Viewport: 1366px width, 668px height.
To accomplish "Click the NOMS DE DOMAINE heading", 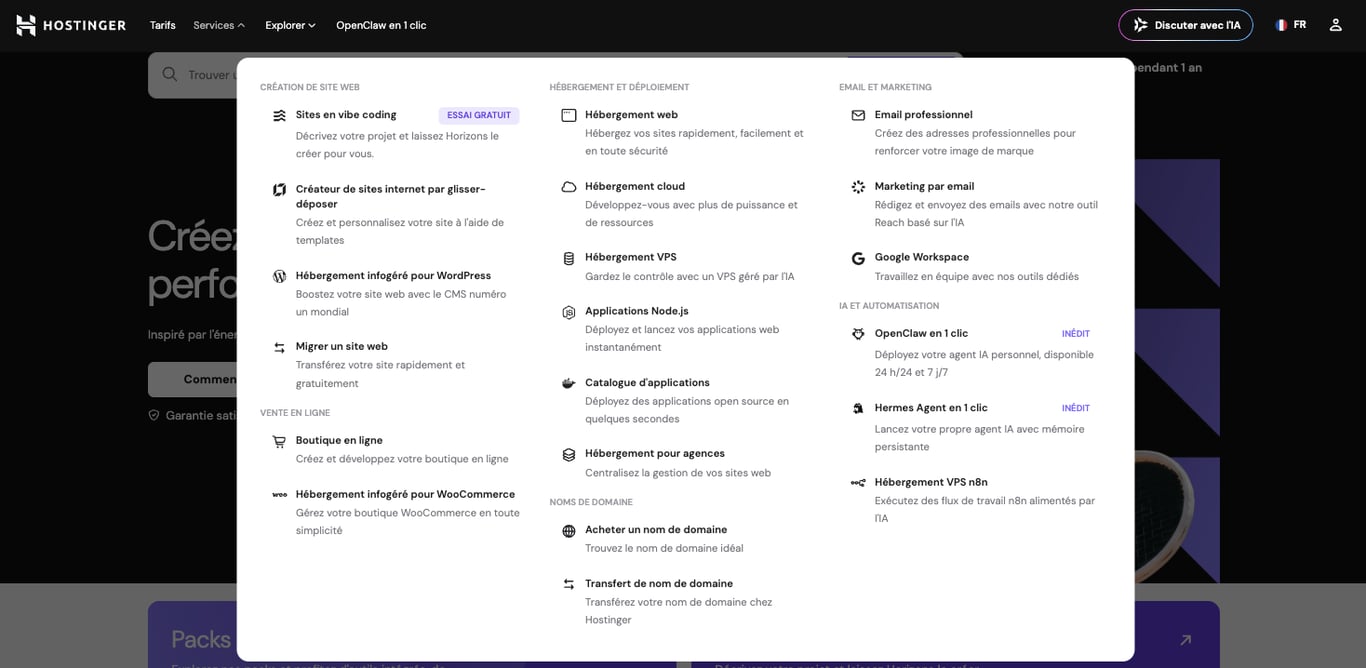I will pyautogui.click(x=591, y=502).
